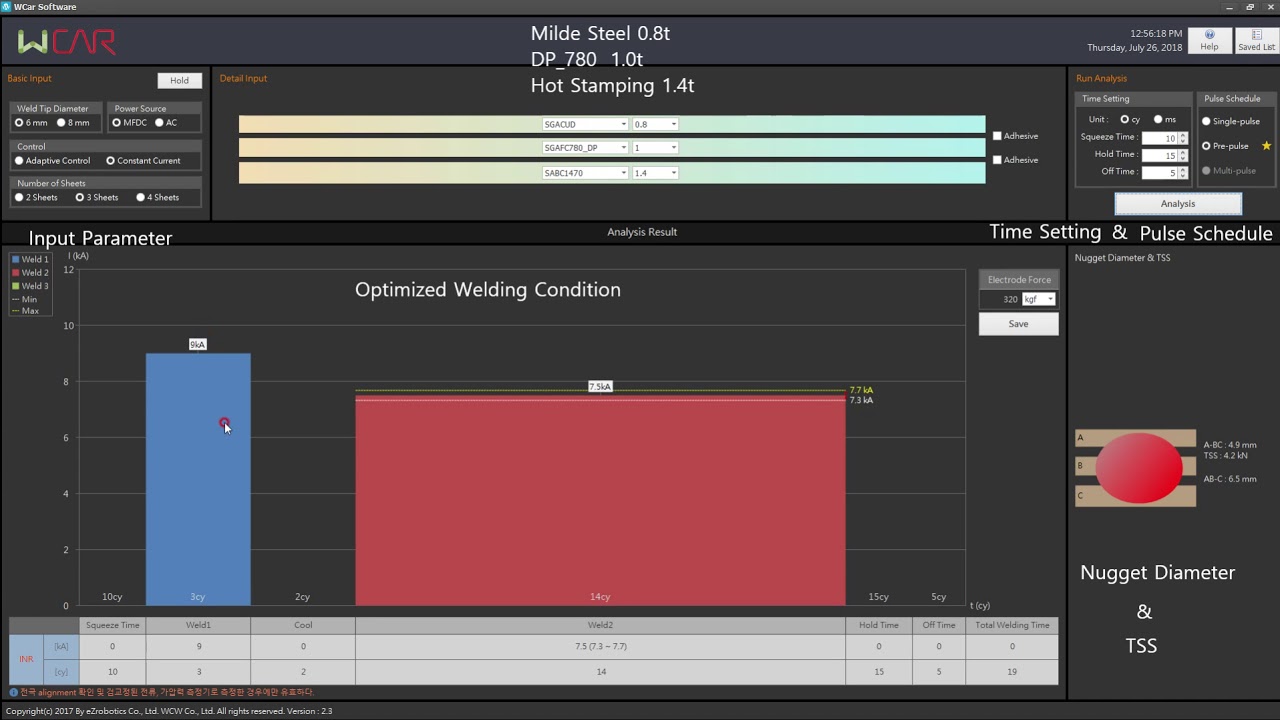Select Single-pulse schedule
The width and height of the screenshot is (1280, 720).
pyautogui.click(x=1206, y=121)
